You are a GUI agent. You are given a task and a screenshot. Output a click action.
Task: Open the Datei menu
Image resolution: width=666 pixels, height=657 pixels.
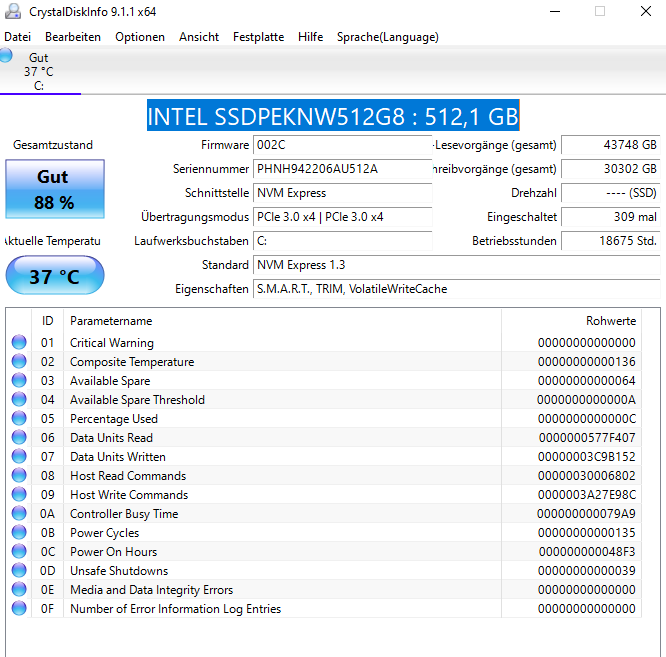(17, 37)
